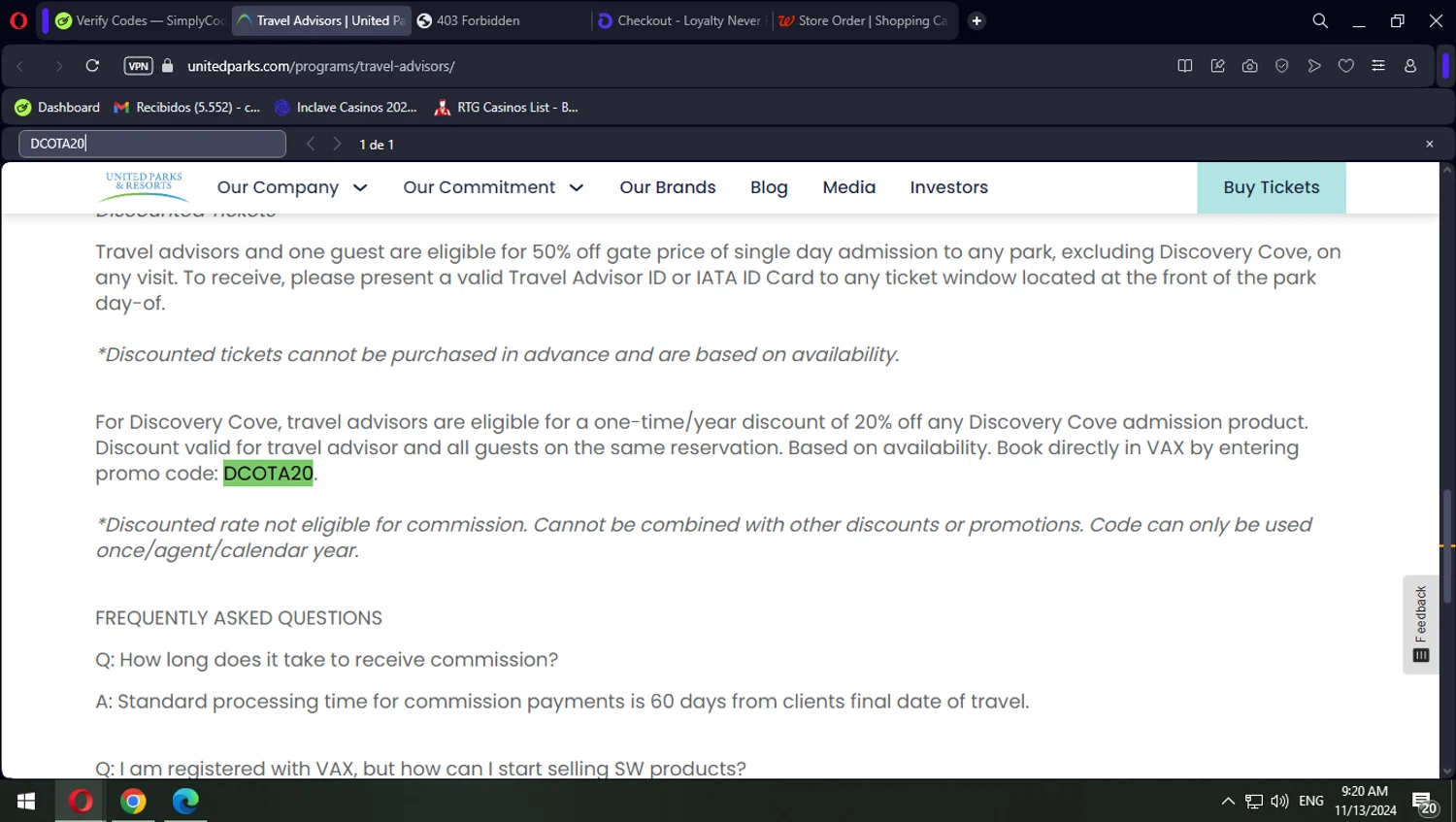Viewport: 1456px width, 822px height.
Task: Jump to previous find match
Action: [x=310, y=144]
